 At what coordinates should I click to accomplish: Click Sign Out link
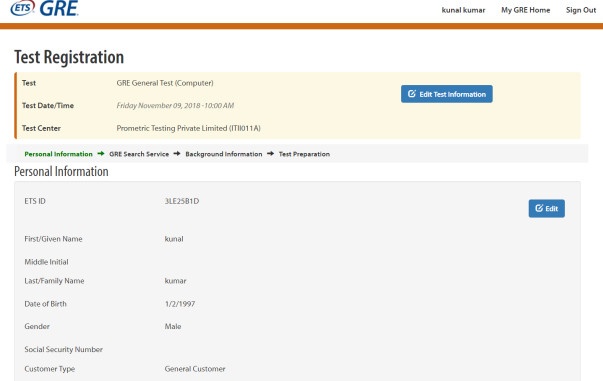tap(581, 10)
